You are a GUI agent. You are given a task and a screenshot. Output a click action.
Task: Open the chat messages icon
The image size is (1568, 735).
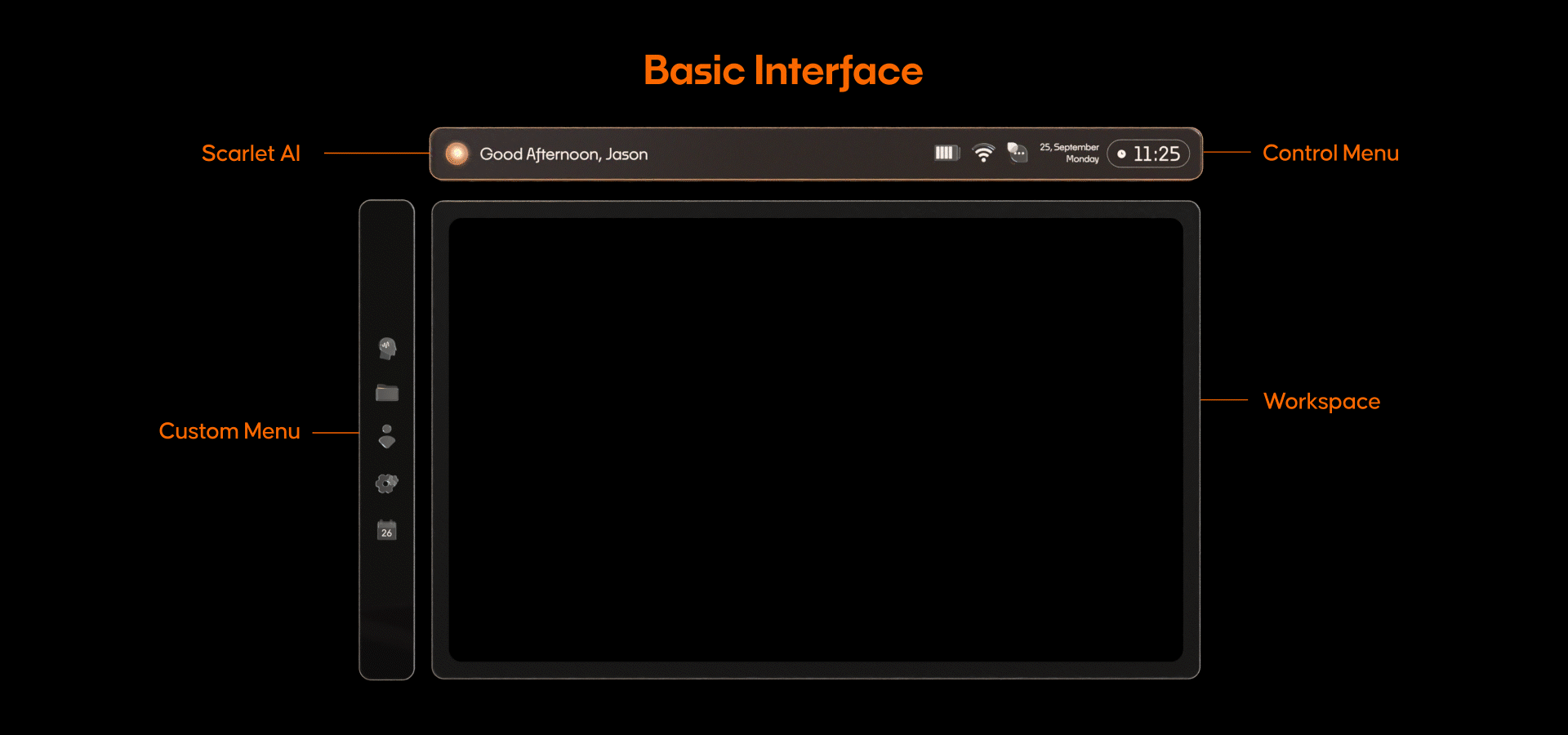[x=1017, y=153]
